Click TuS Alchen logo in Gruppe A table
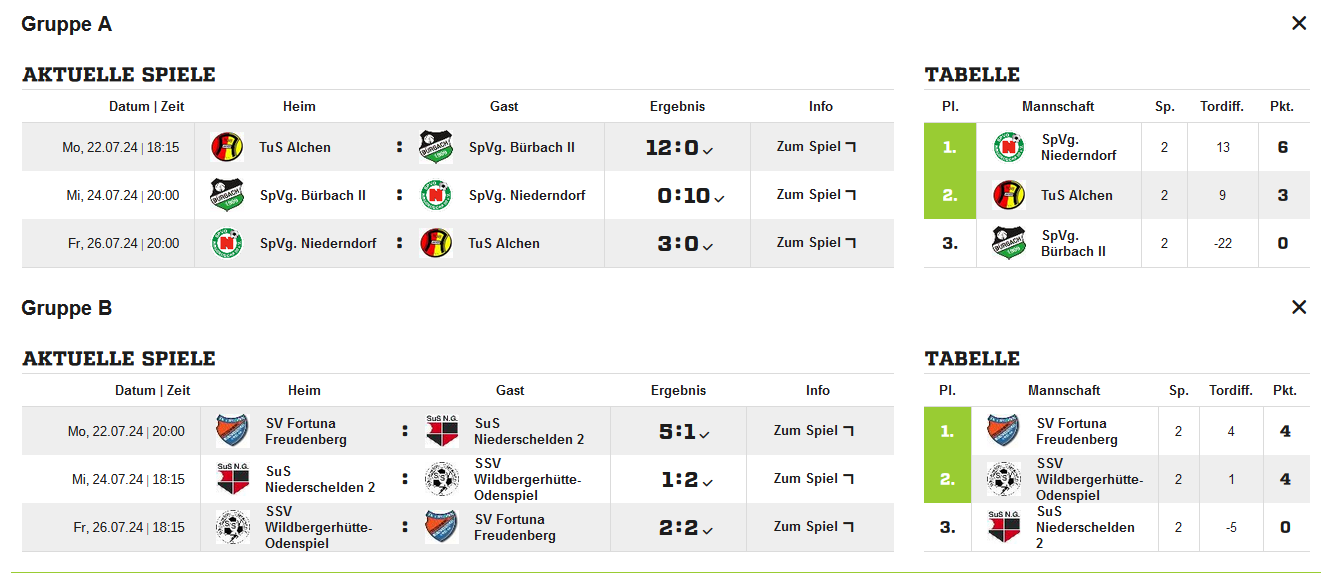The height and width of the screenshot is (582, 1330). tap(1009, 195)
